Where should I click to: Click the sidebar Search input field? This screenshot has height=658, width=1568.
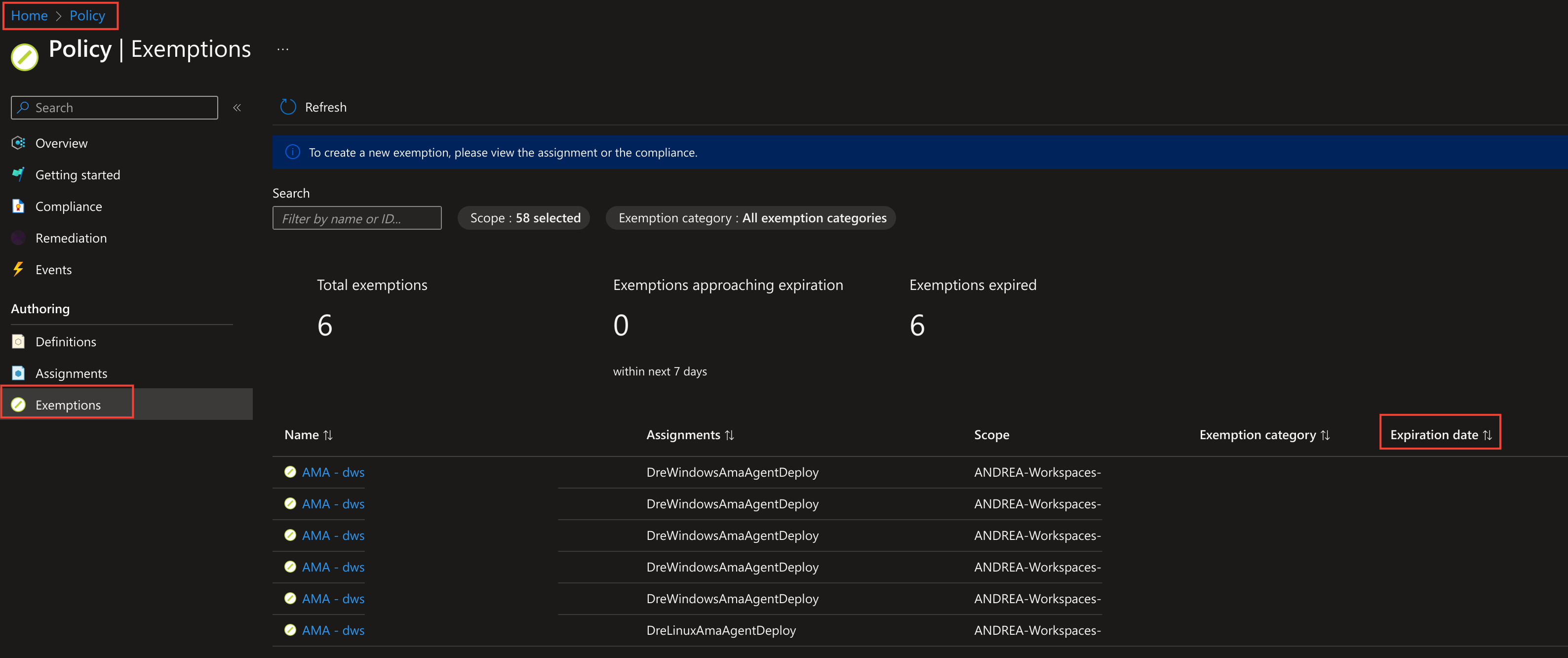115,108
